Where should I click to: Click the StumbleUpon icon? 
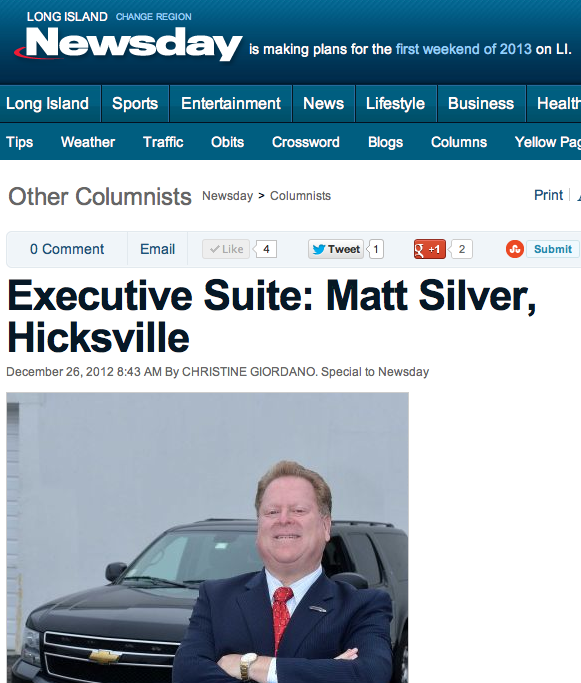point(514,249)
